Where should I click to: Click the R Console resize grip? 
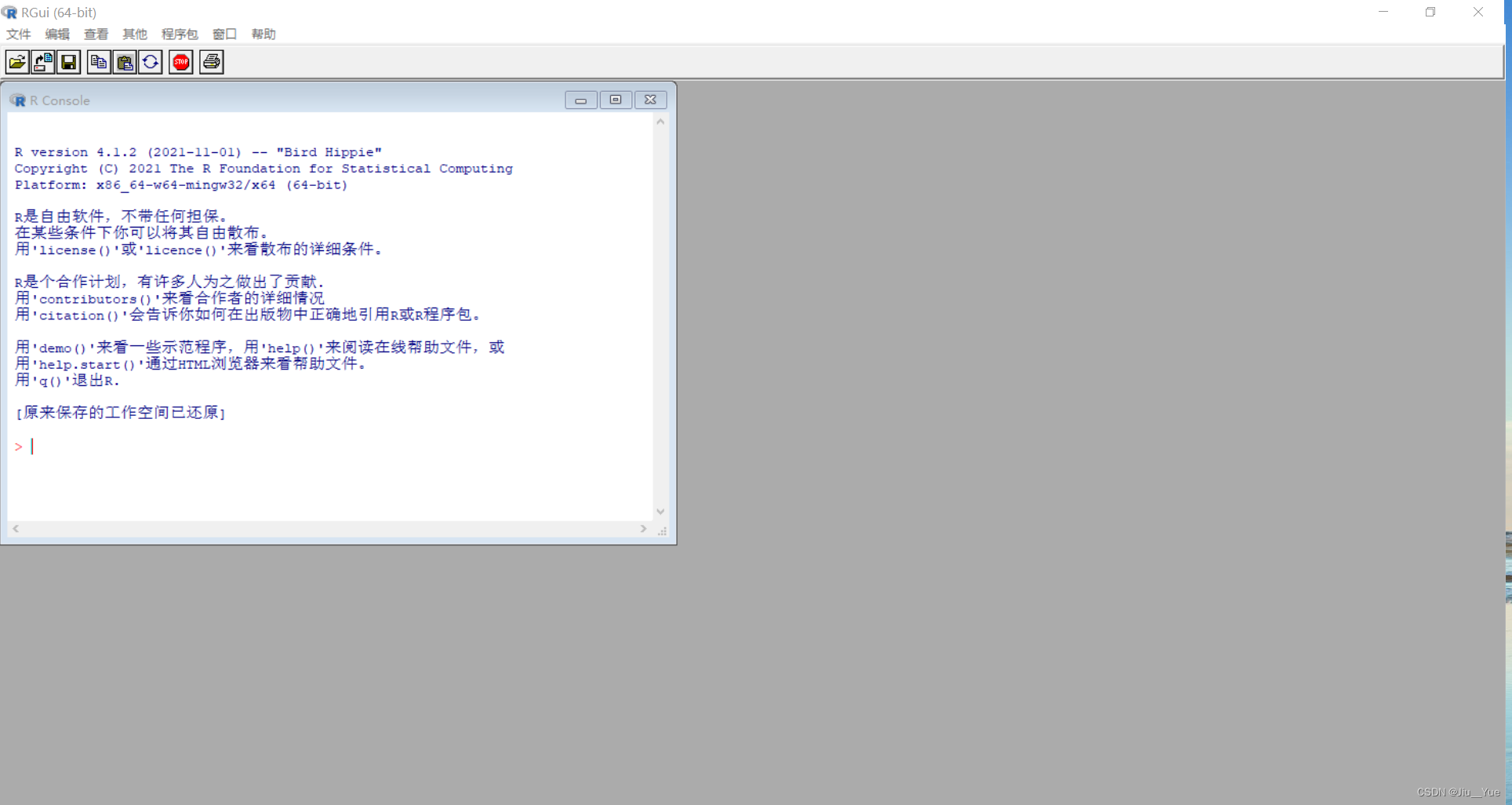pos(662,531)
